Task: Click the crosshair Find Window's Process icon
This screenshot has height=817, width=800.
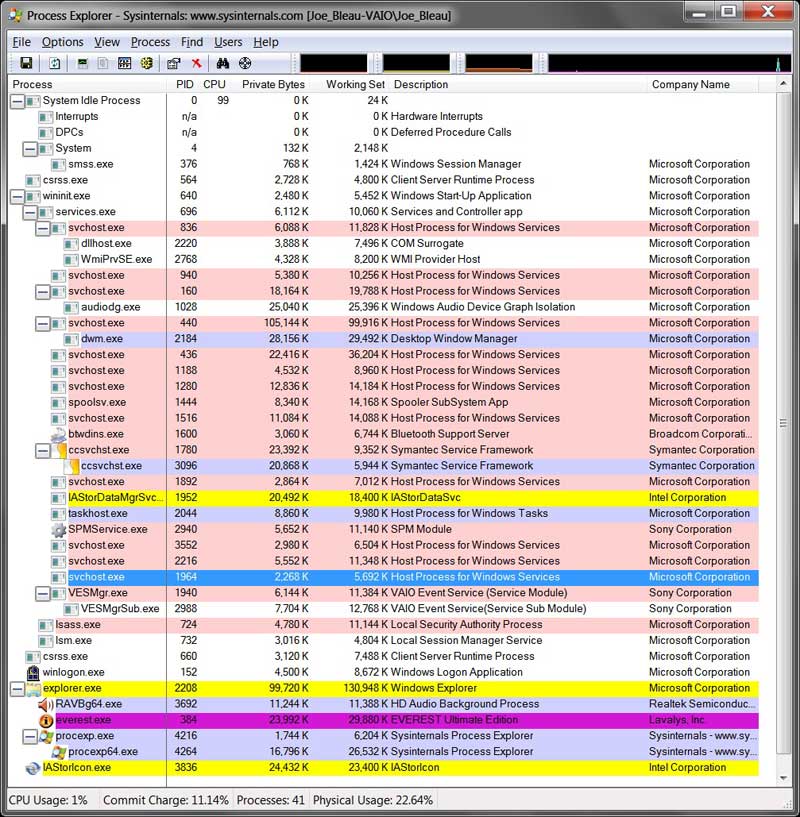Action: [x=245, y=64]
